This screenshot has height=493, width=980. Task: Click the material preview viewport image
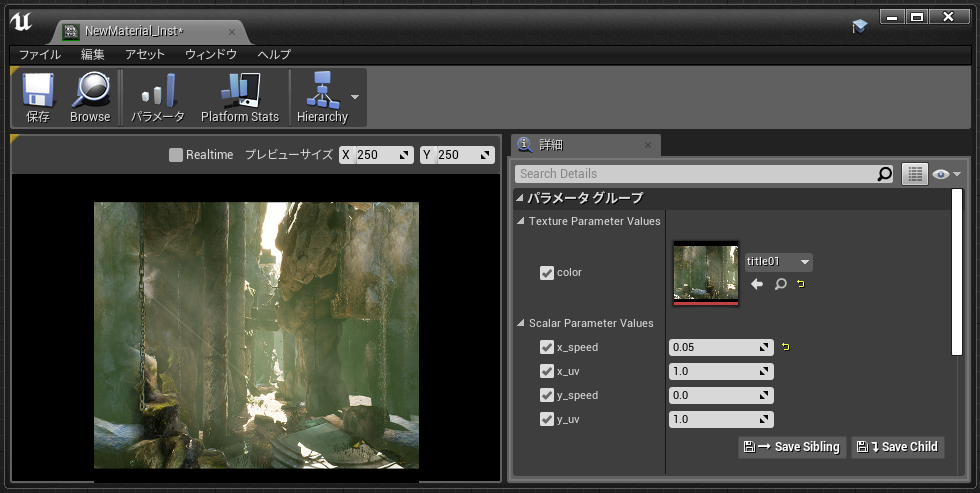pos(256,335)
